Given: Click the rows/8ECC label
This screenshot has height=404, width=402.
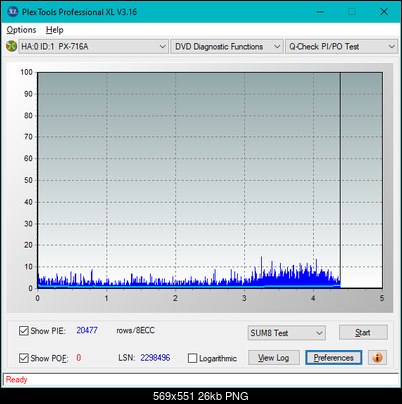Looking at the screenshot, I should (x=135, y=330).
